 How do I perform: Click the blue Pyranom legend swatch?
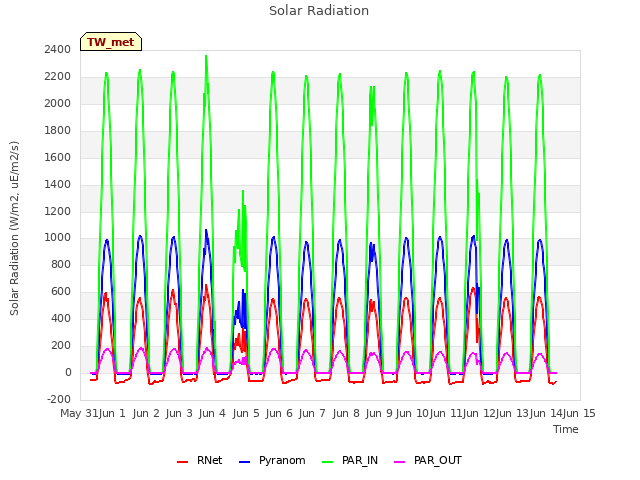[x=244, y=462]
